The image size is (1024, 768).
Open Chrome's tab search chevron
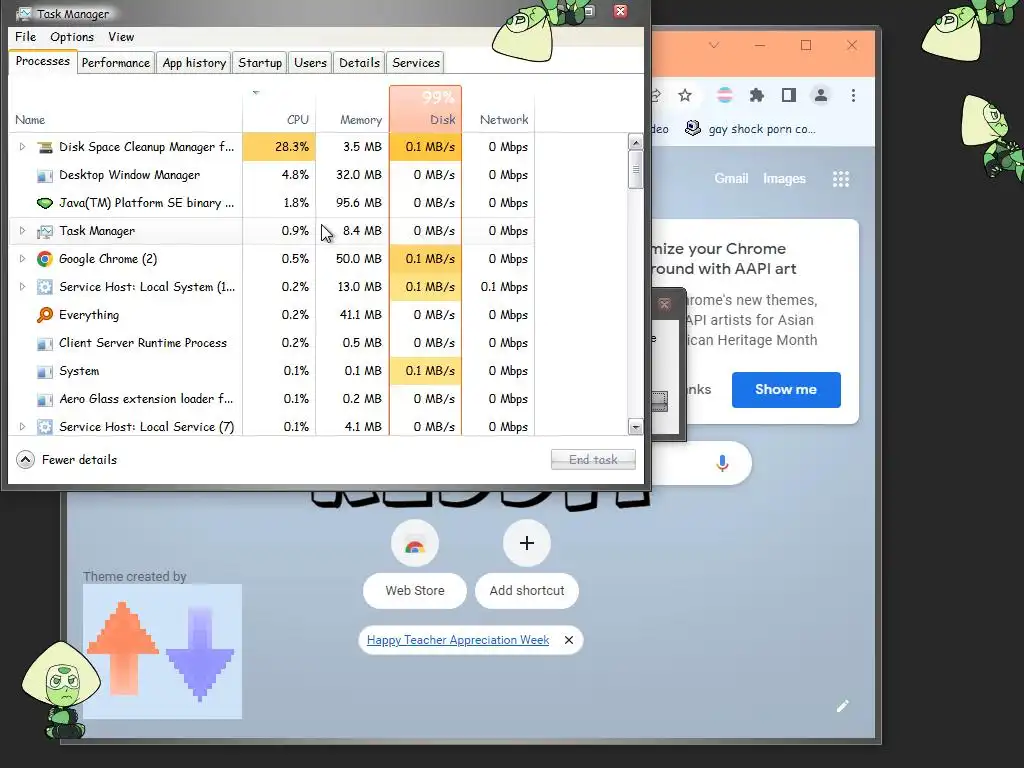[714, 45]
